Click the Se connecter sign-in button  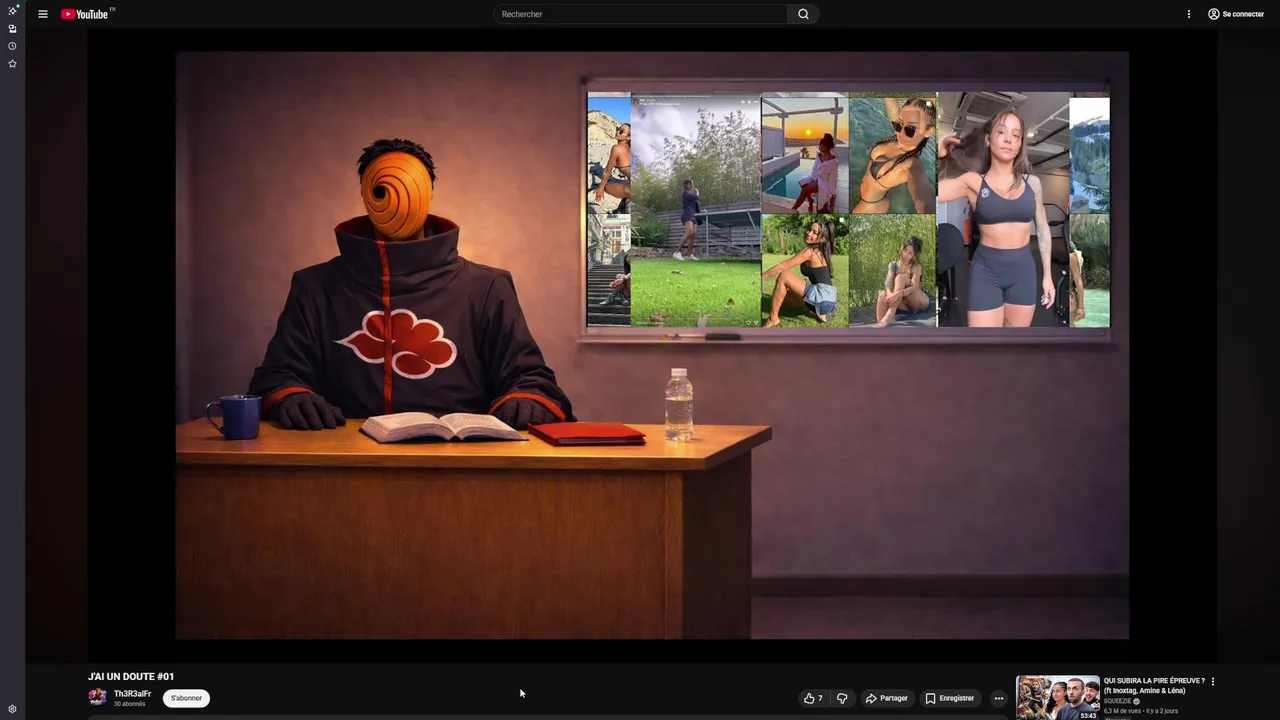[x=1236, y=14]
